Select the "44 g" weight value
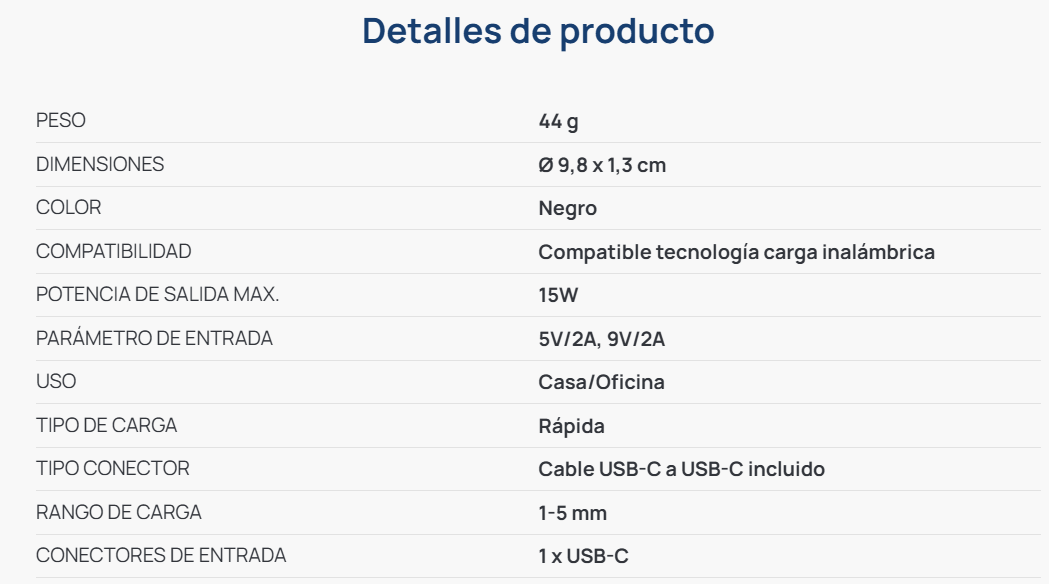Image resolution: width=1049 pixels, height=584 pixels. (558, 122)
